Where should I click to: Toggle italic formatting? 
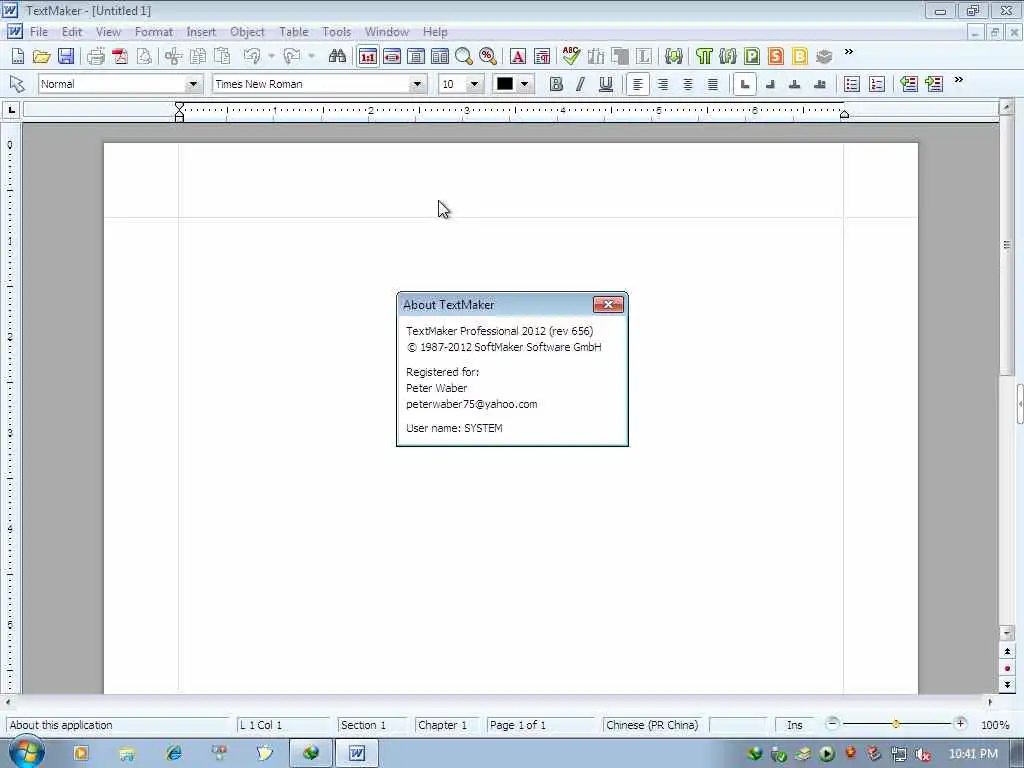[580, 84]
